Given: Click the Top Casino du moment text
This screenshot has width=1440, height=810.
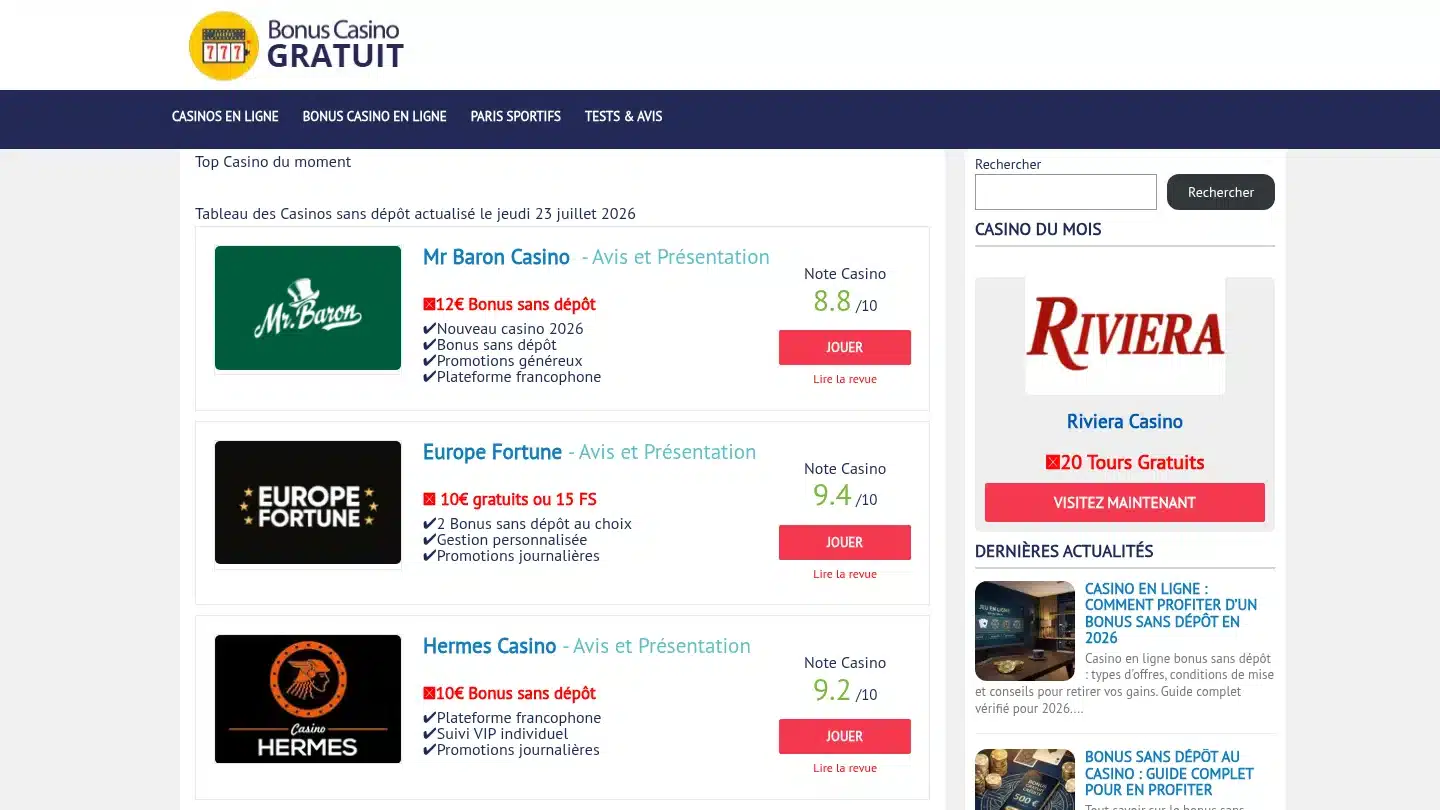Looking at the screenshot, I should tap(273, 162).
